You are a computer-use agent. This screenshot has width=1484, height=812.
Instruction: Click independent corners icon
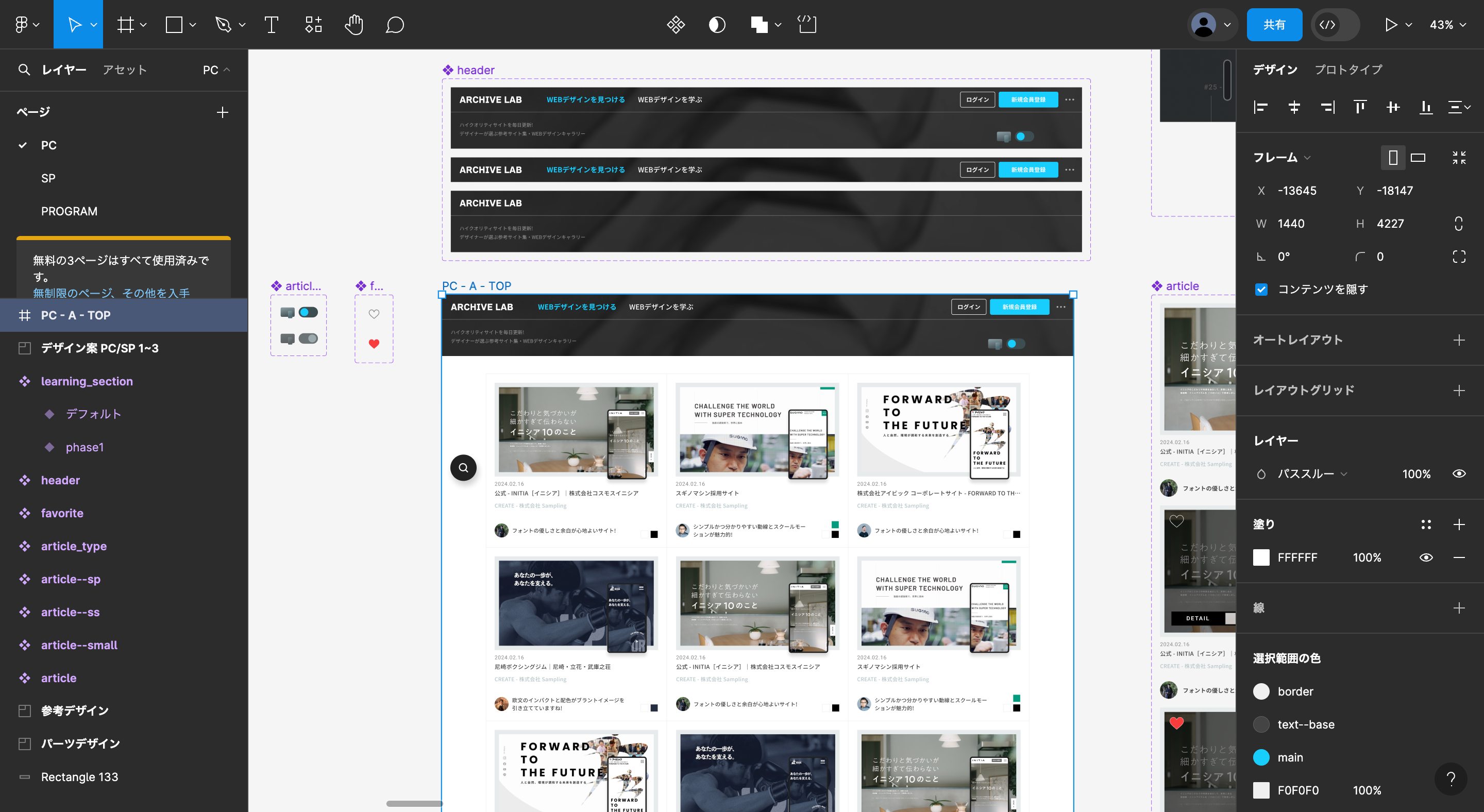pos(1459,256)
